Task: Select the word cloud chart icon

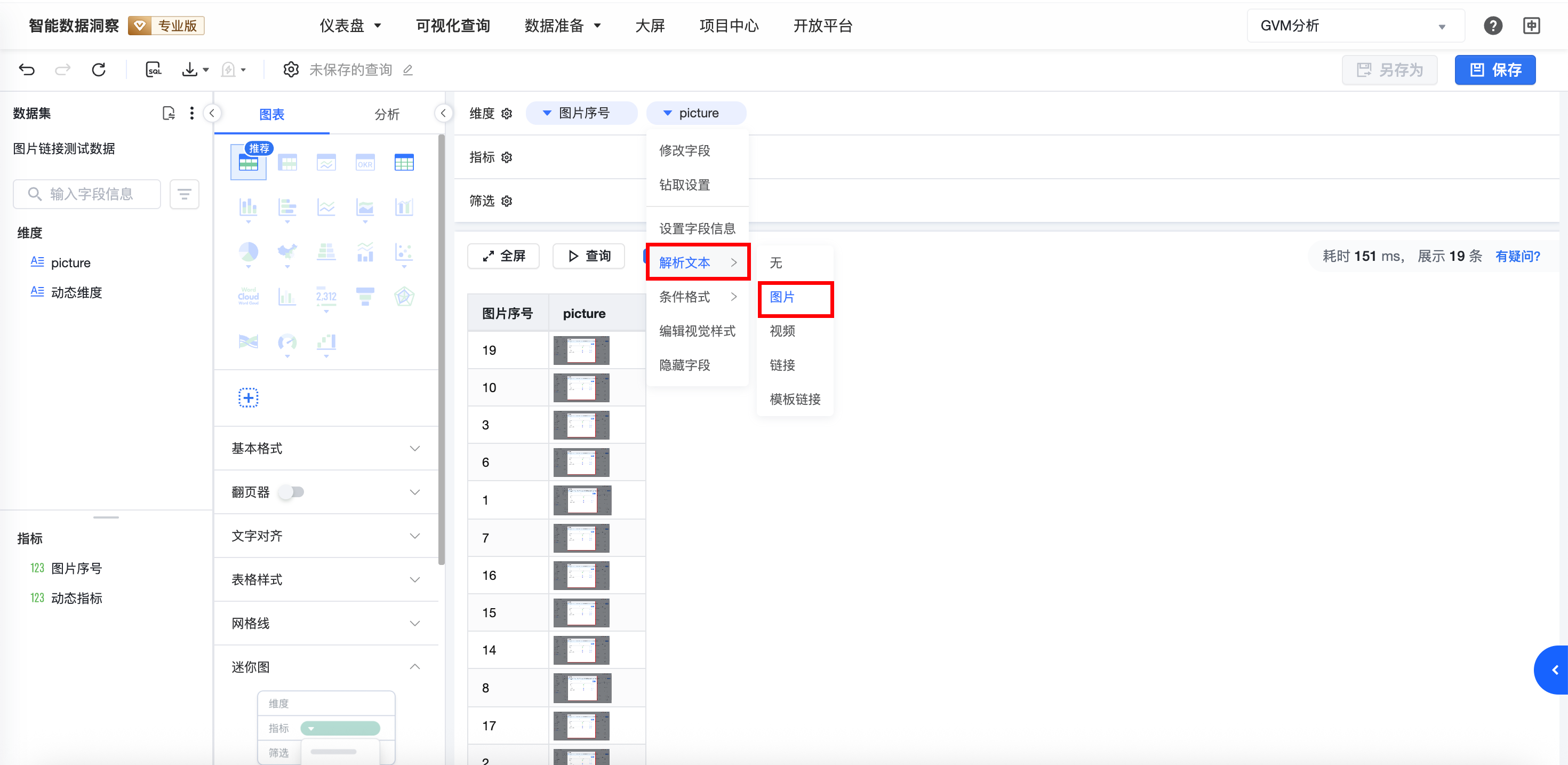Action: tap(248, 296)
